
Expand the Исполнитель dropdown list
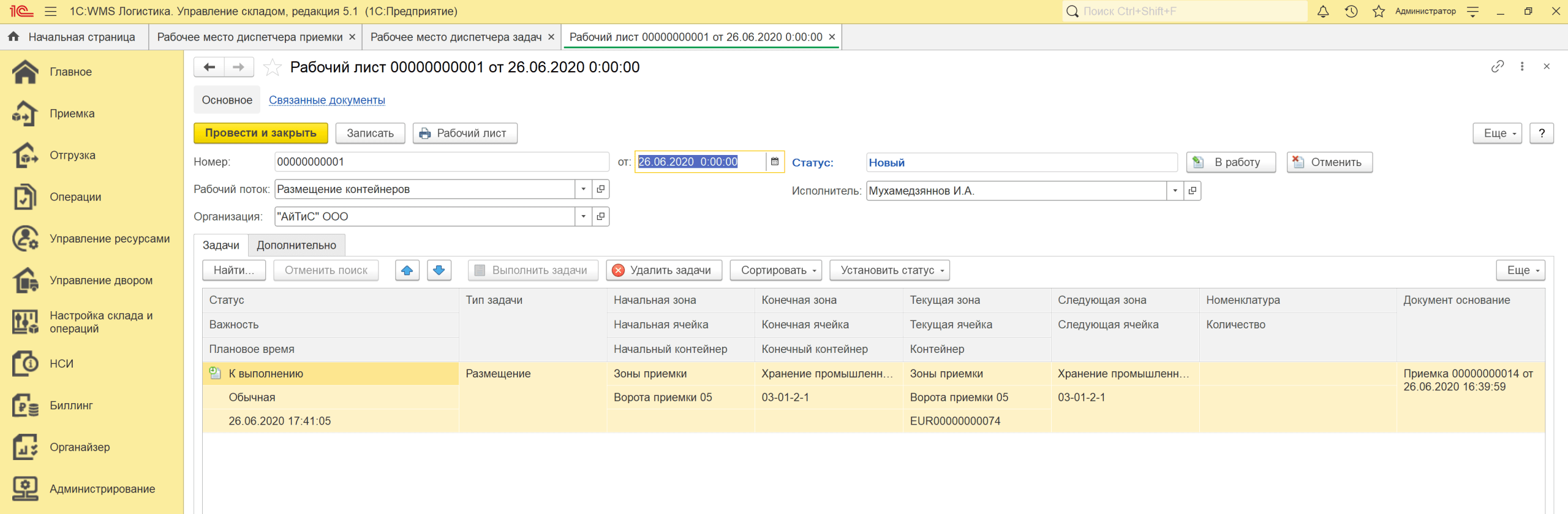(1175, 191)
